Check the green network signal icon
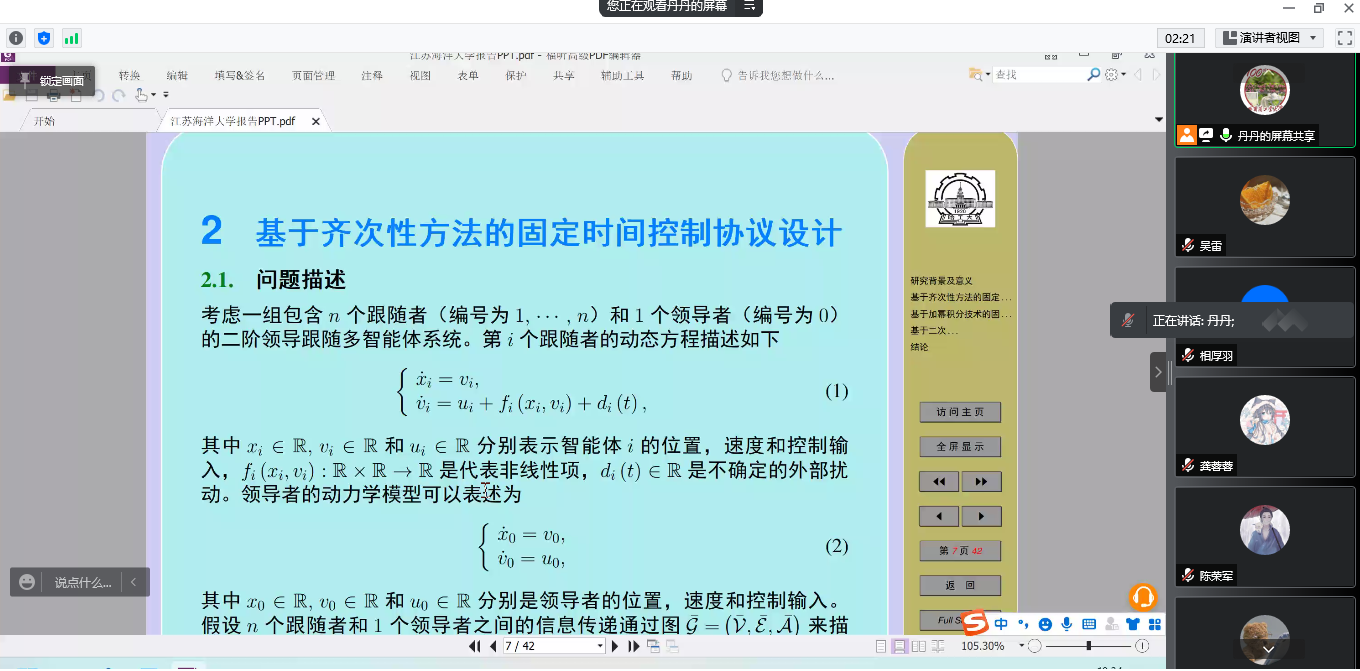The height and width of the screenshot is (671, 1360). coord(71,38)
